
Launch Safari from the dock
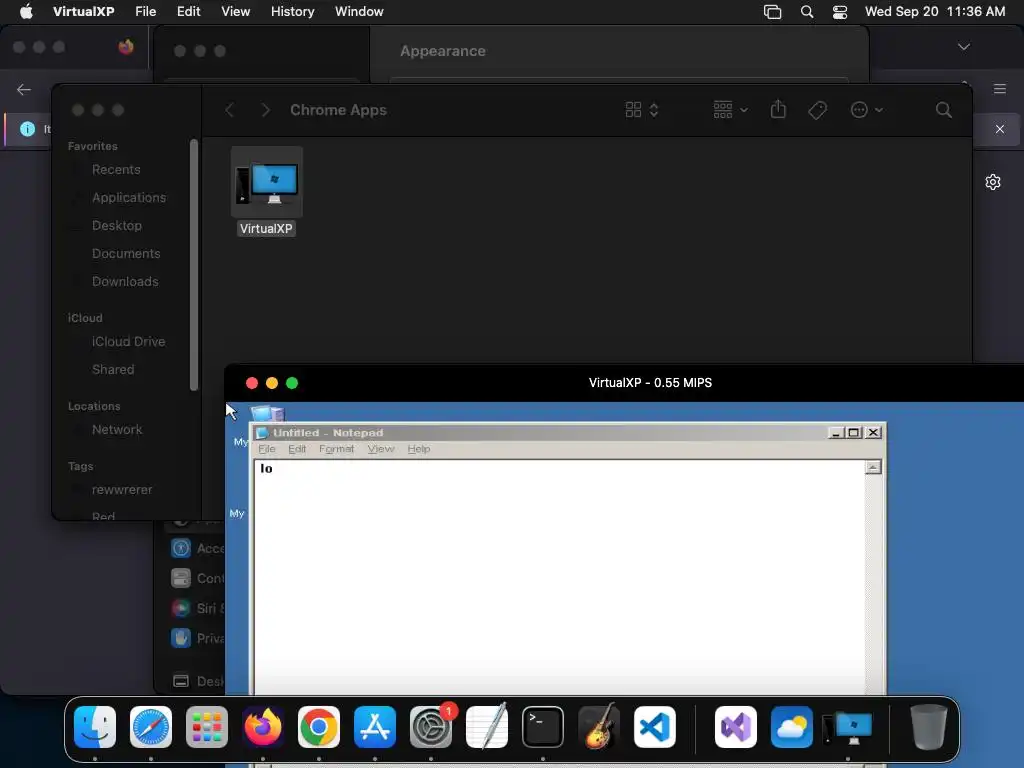tap(151, 727)
